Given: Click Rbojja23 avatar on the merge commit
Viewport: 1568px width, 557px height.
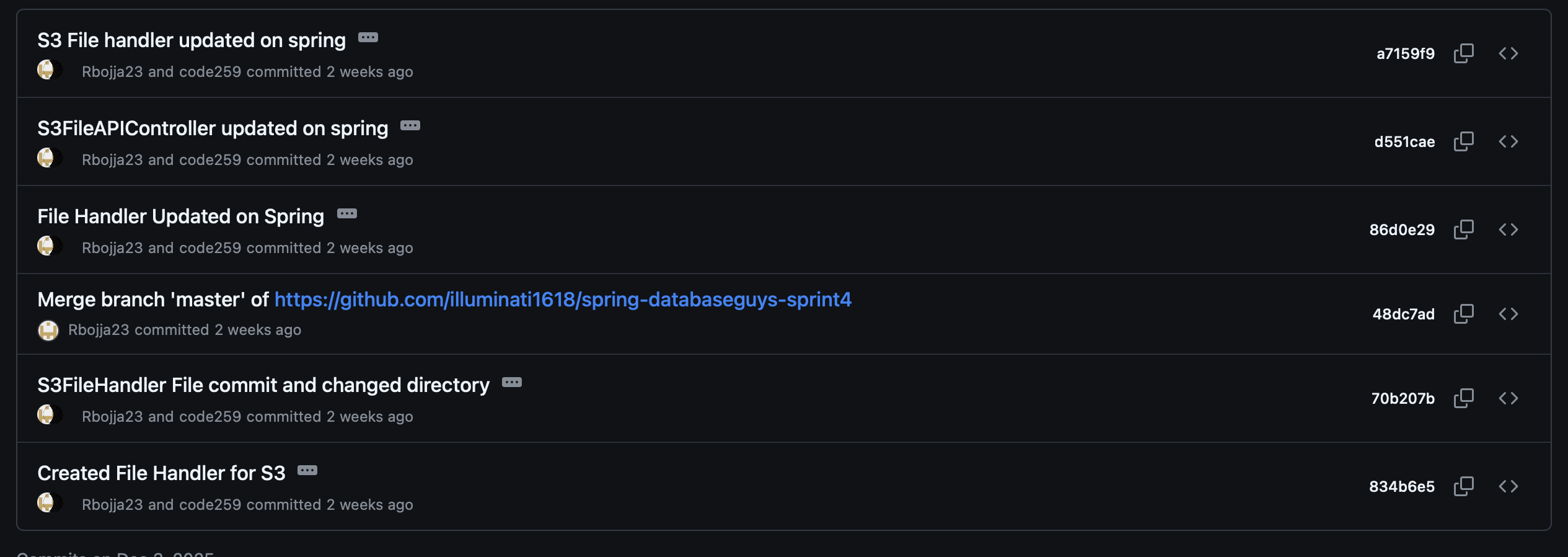Looking at the screenshot, I should click(48, 330).
